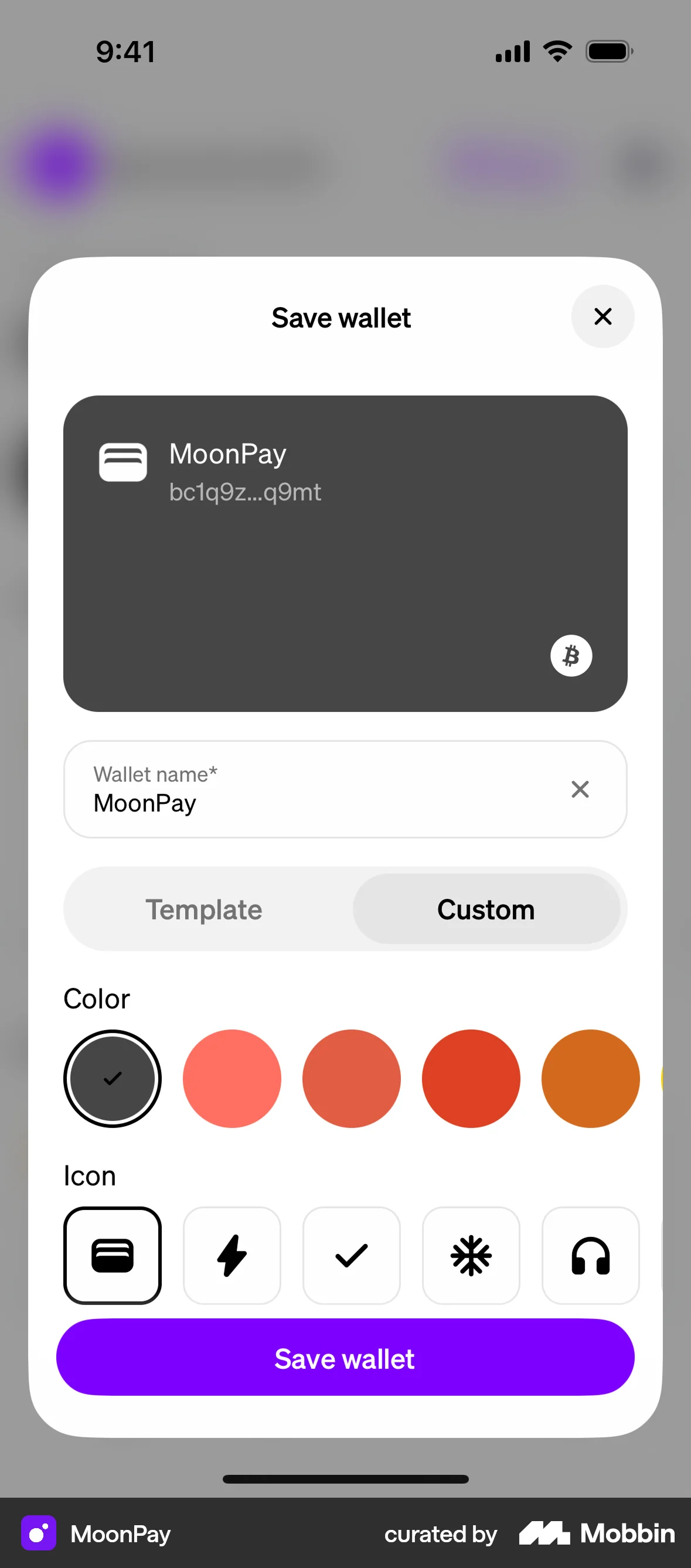Choose the snowflake wallet icon

[471, 1255]
